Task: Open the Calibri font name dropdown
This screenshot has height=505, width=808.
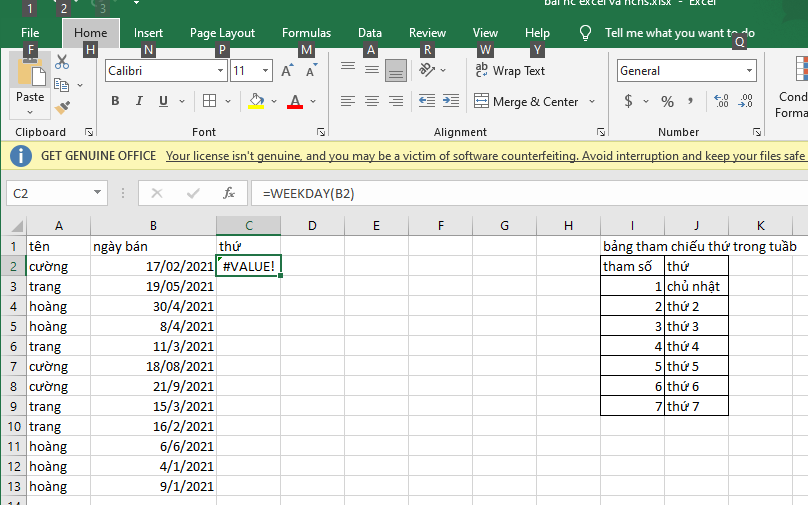Action: 221,71
